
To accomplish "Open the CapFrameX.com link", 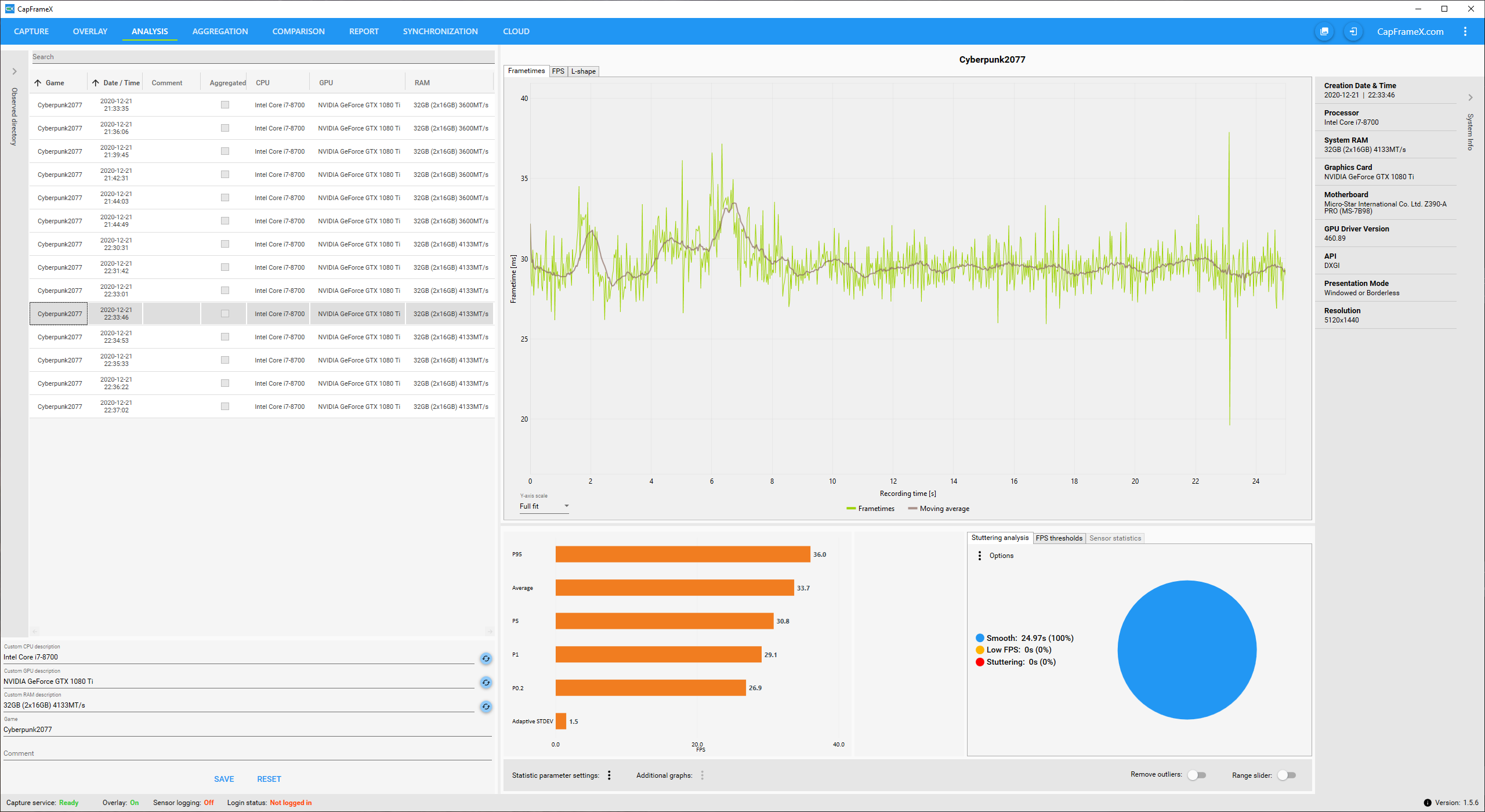I will tap(1410, 31).
